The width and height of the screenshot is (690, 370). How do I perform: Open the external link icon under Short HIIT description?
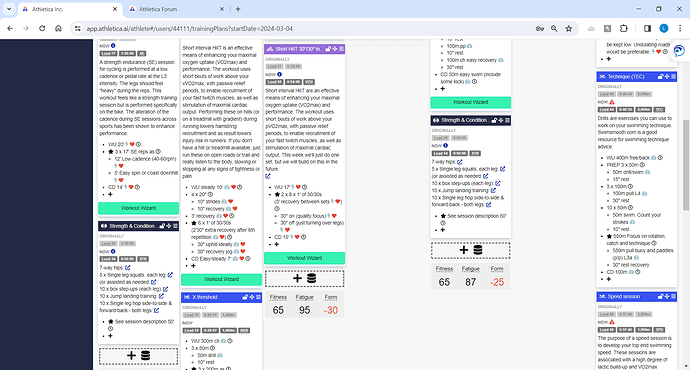[268, 176]
